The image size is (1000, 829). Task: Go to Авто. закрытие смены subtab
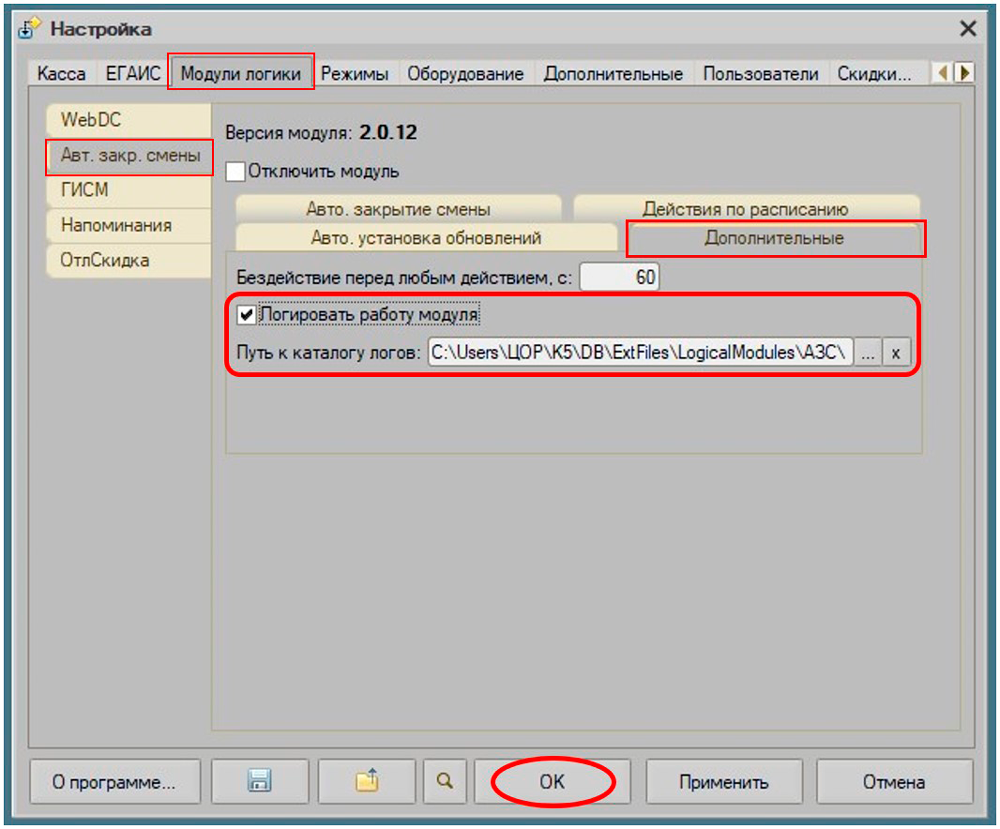pyautogui.click(x=398, y=209)
